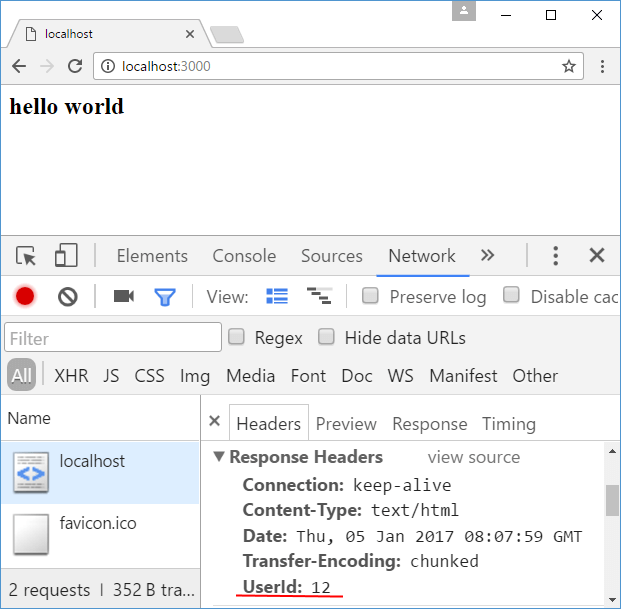Open the Preview tab for request
This screenshot has height=609, width=621.
[346, 424]
